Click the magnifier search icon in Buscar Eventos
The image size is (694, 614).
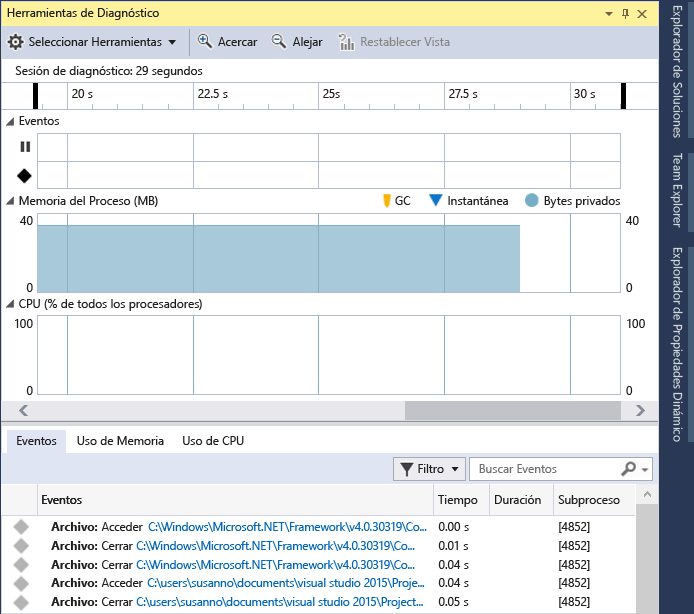click(628, 469)
